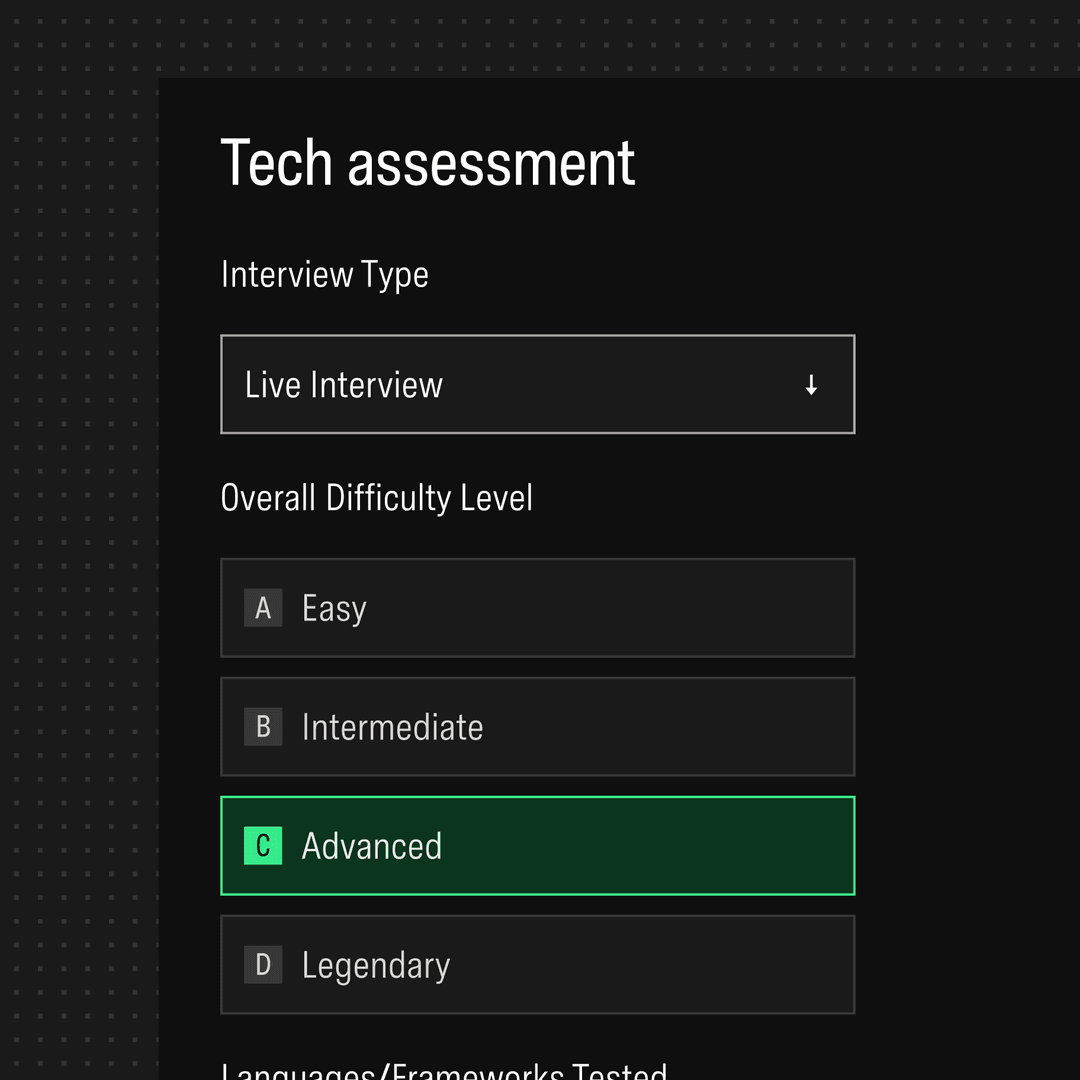Click the Tech assessment heading
Screen dimensions: 1080x1080
tap(428, 163)
